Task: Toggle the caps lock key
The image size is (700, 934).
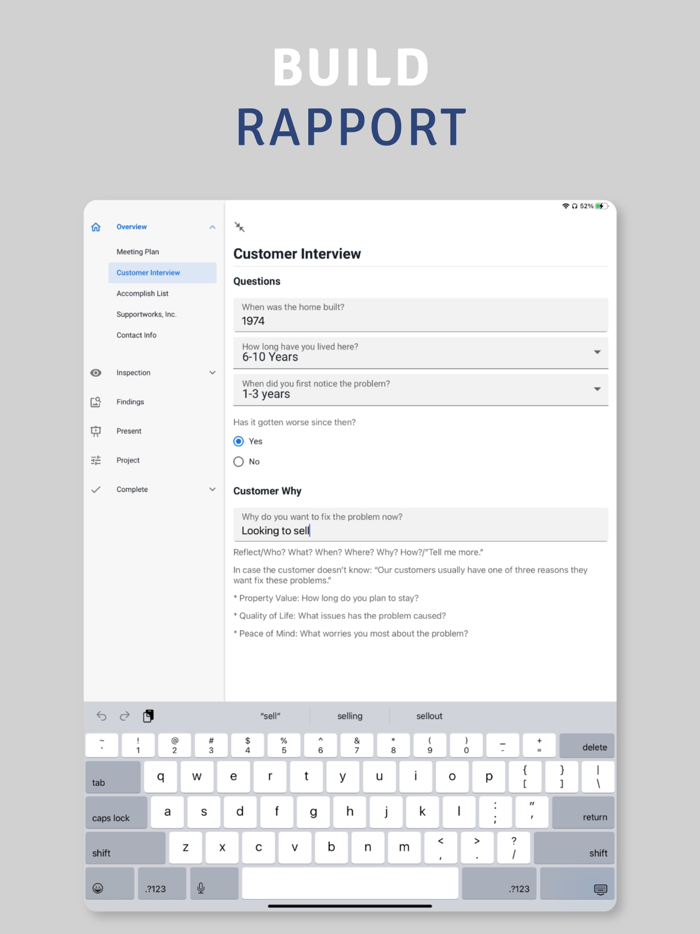Action: click(x=116, y=812)
